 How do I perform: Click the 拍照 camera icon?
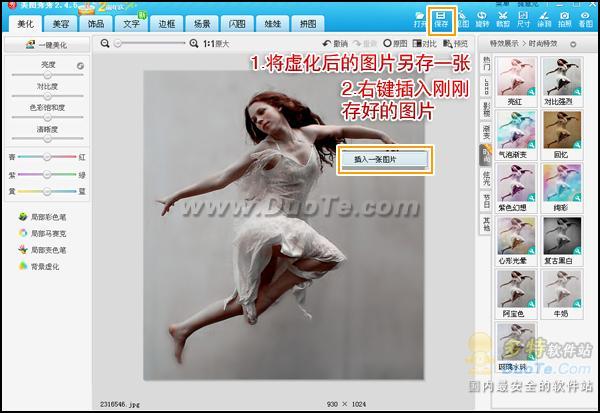(x=564, y=19)
